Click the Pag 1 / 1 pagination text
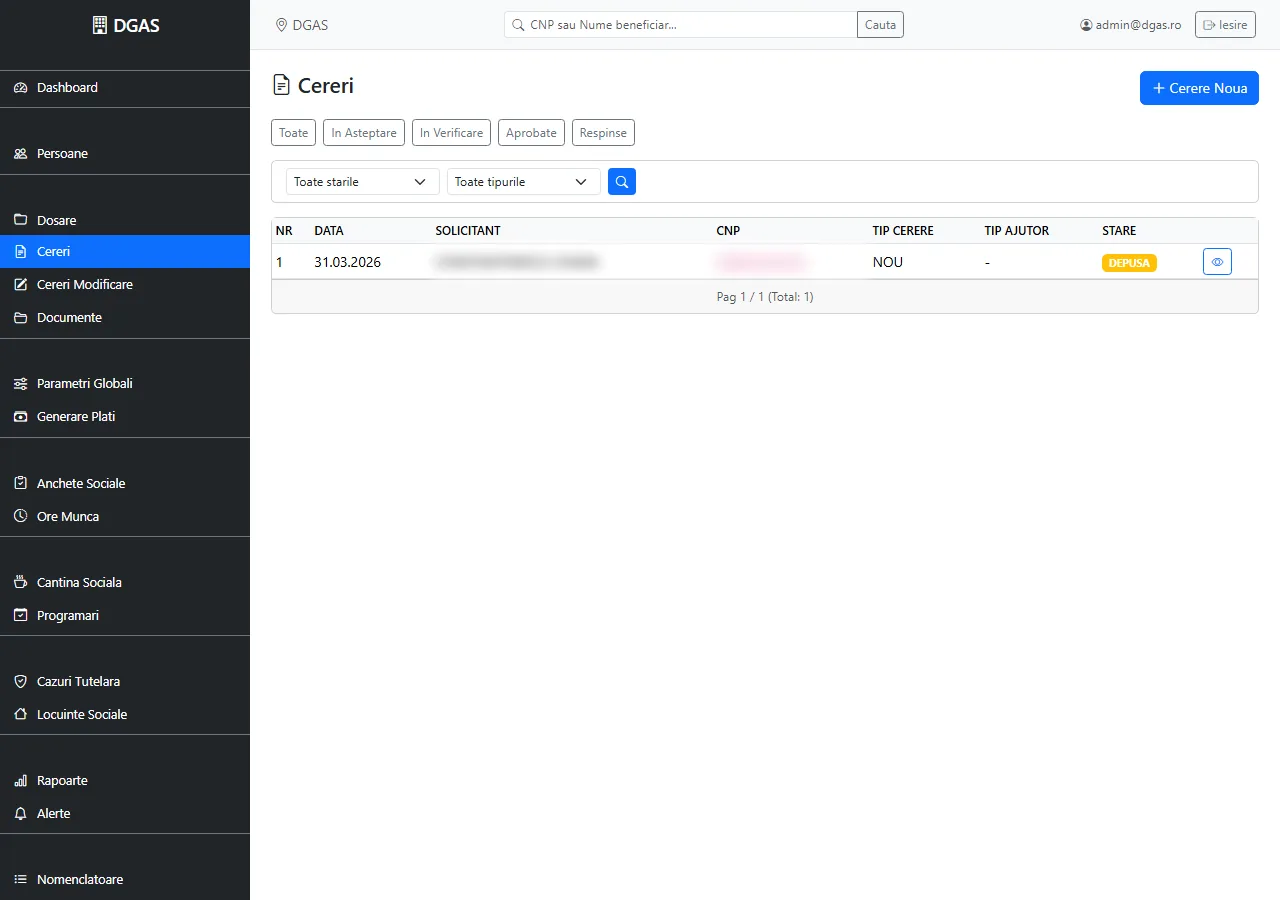1280x900 pixels. pyautogui.click(x=765, y=297)
